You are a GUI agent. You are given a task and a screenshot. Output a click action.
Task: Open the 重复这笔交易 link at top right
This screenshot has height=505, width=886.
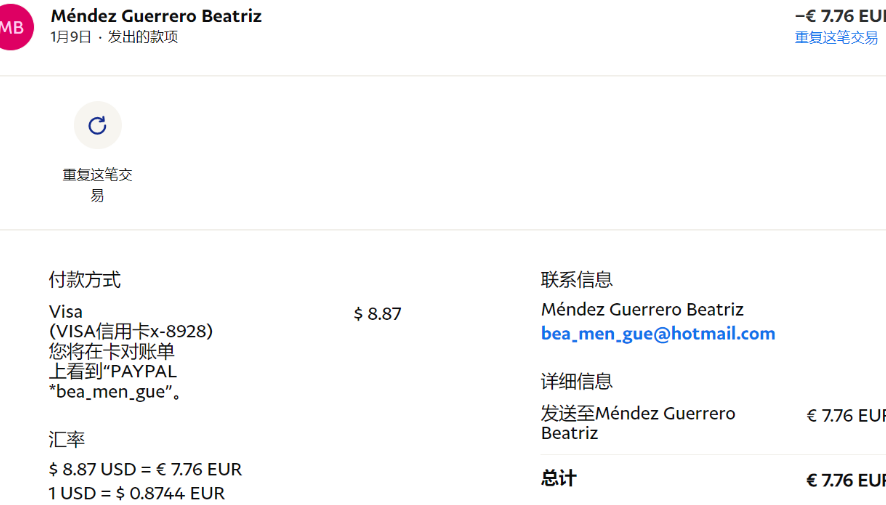pos(836,38)
